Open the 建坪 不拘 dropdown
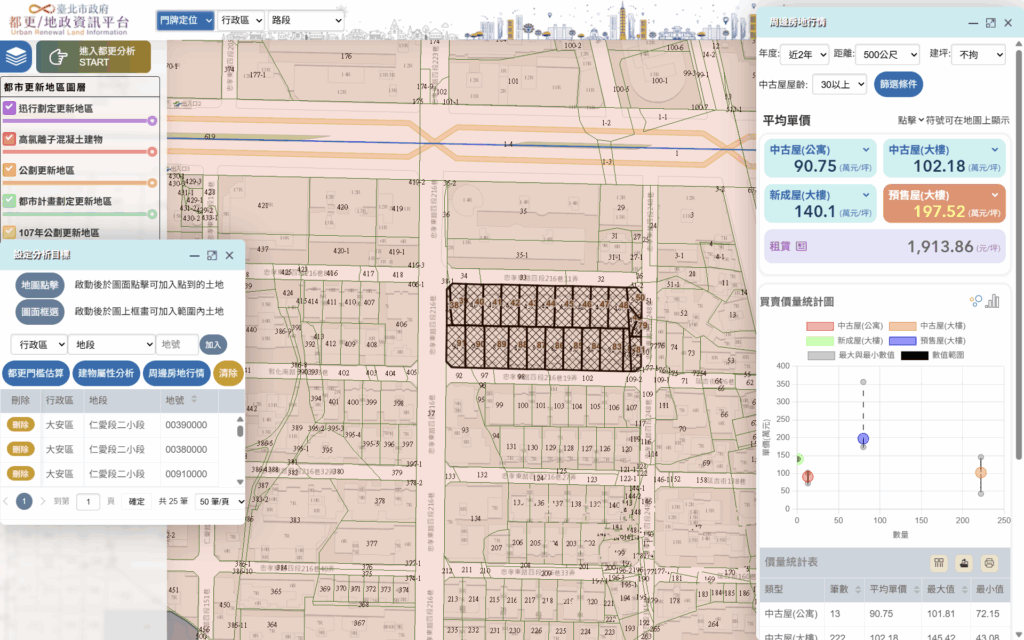The height and width of the screenshot is (640, 1024). [x=978, y=54]
